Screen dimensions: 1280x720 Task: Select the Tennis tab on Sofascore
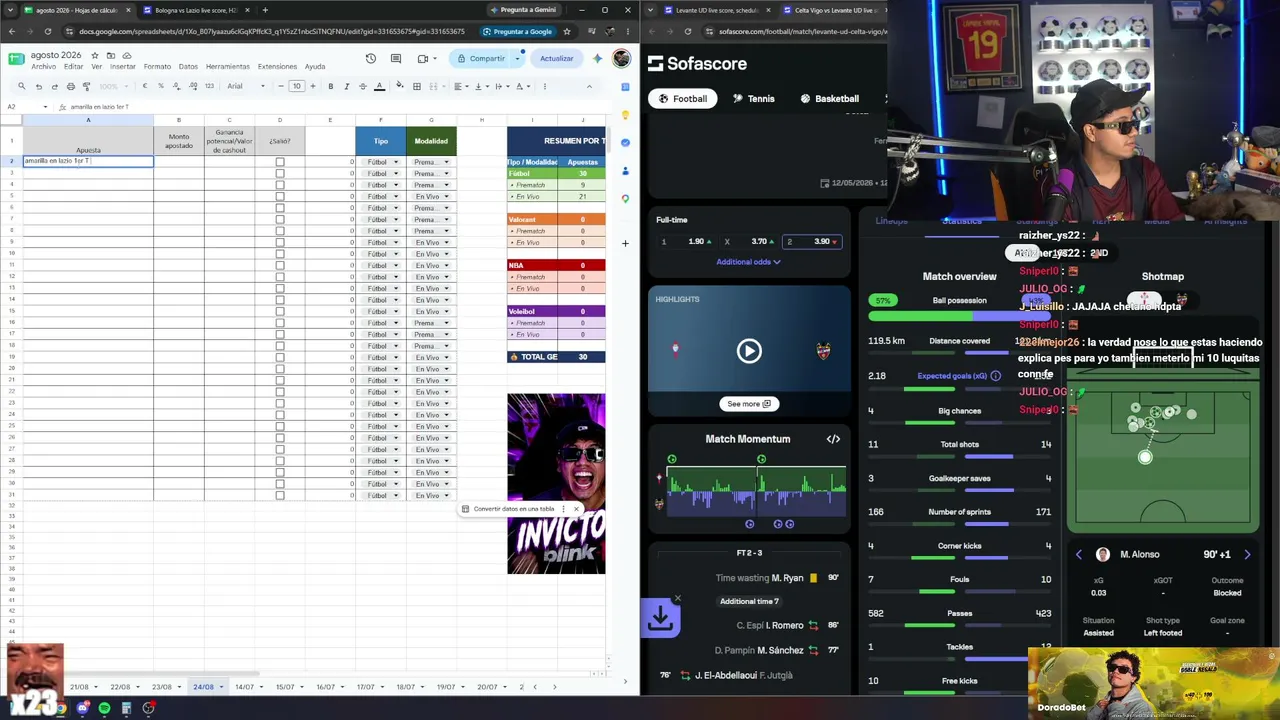tap(753, 99)
